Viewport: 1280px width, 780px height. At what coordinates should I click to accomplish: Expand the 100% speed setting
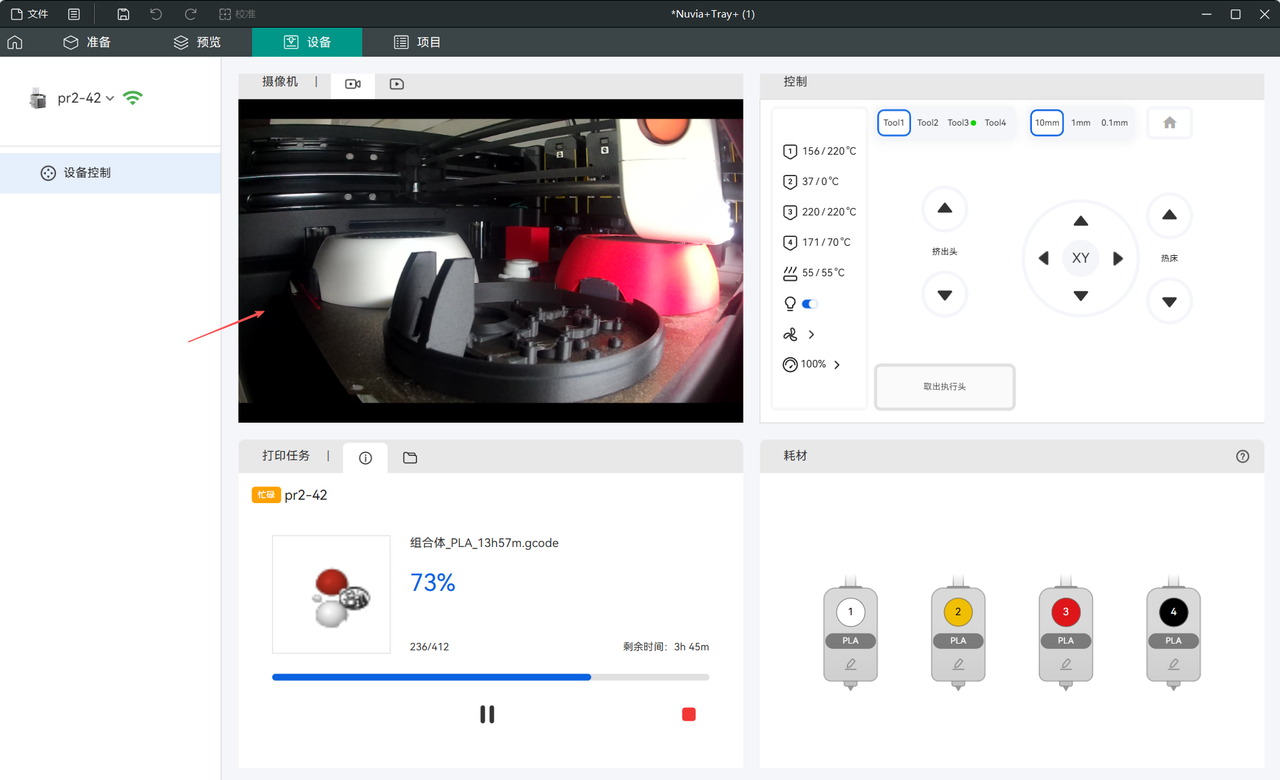point(837,365)
